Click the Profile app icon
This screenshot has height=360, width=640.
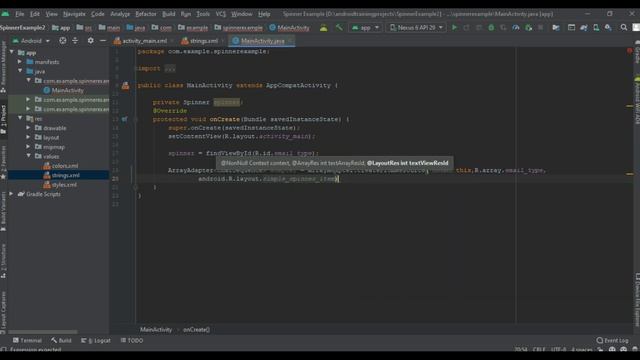point(516,27)
